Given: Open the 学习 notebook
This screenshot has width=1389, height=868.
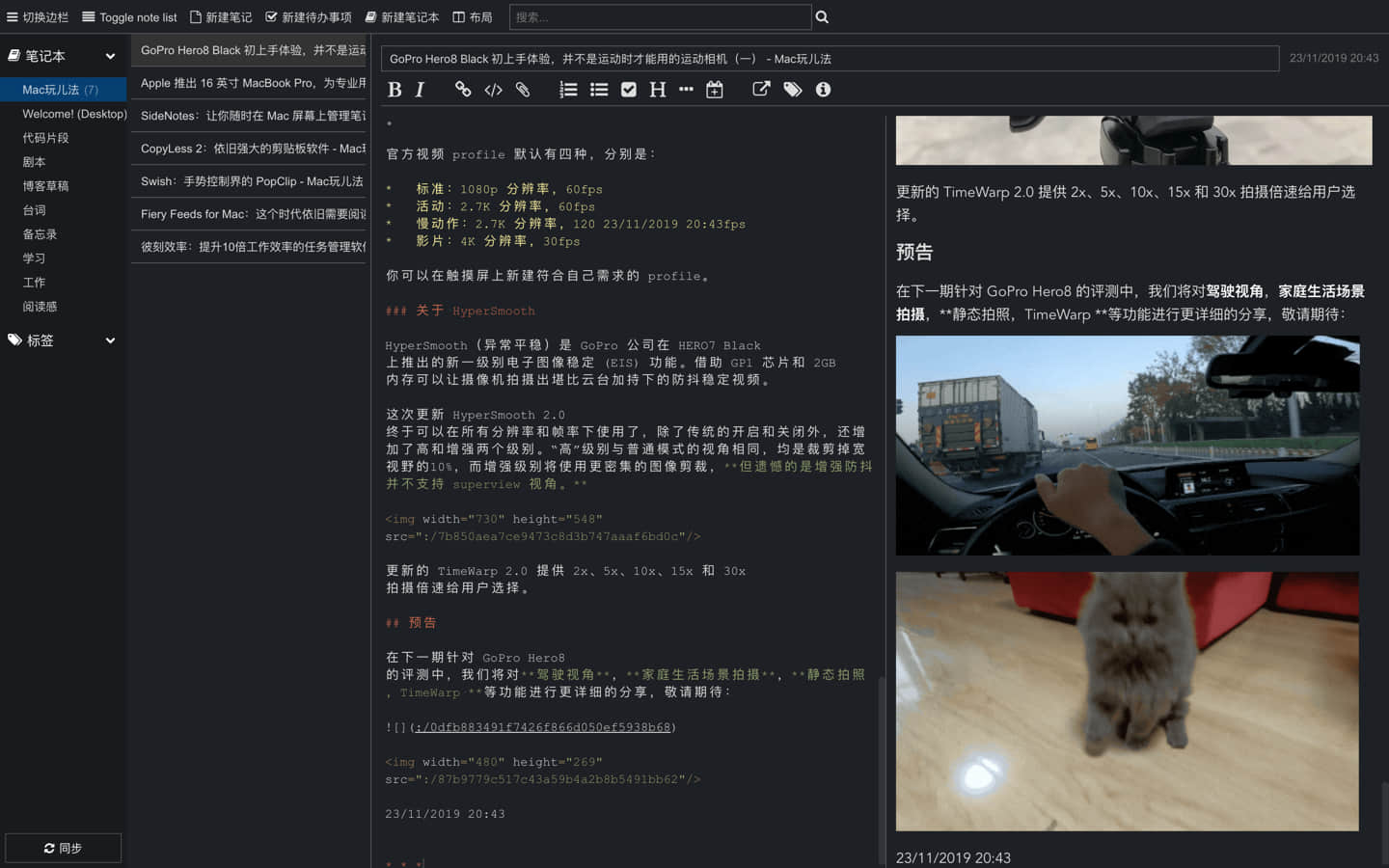Looking at the screenshot, I should click(64, 258).
